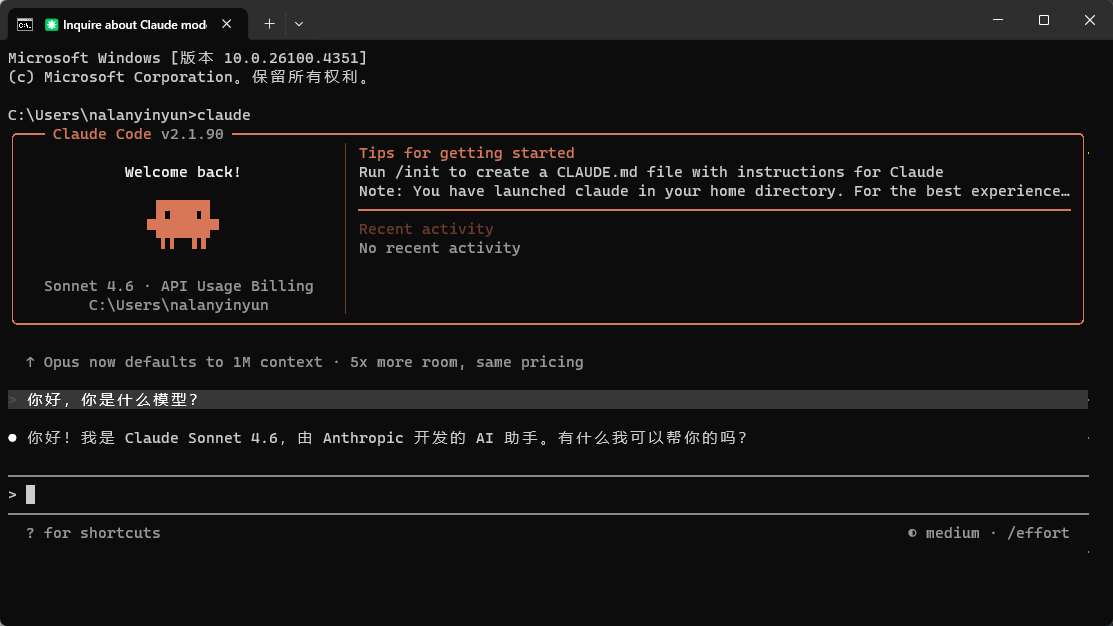
Task: Click the 'Tips for getting started' heading
Action: (466, 153)
